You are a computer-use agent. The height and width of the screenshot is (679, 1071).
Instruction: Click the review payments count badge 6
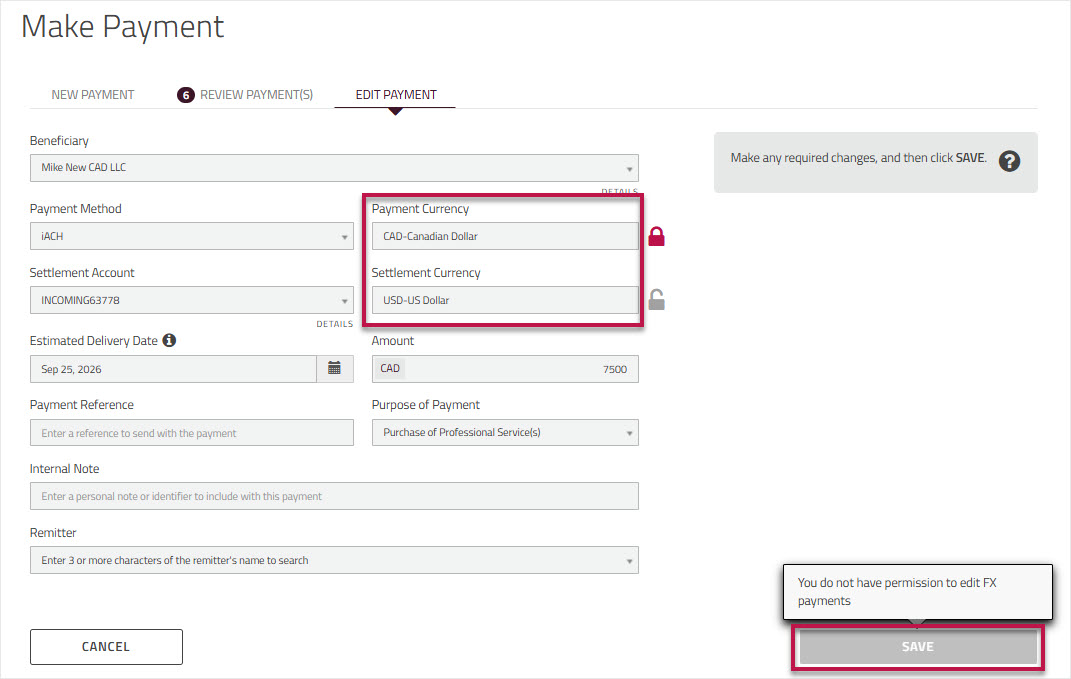186,95
